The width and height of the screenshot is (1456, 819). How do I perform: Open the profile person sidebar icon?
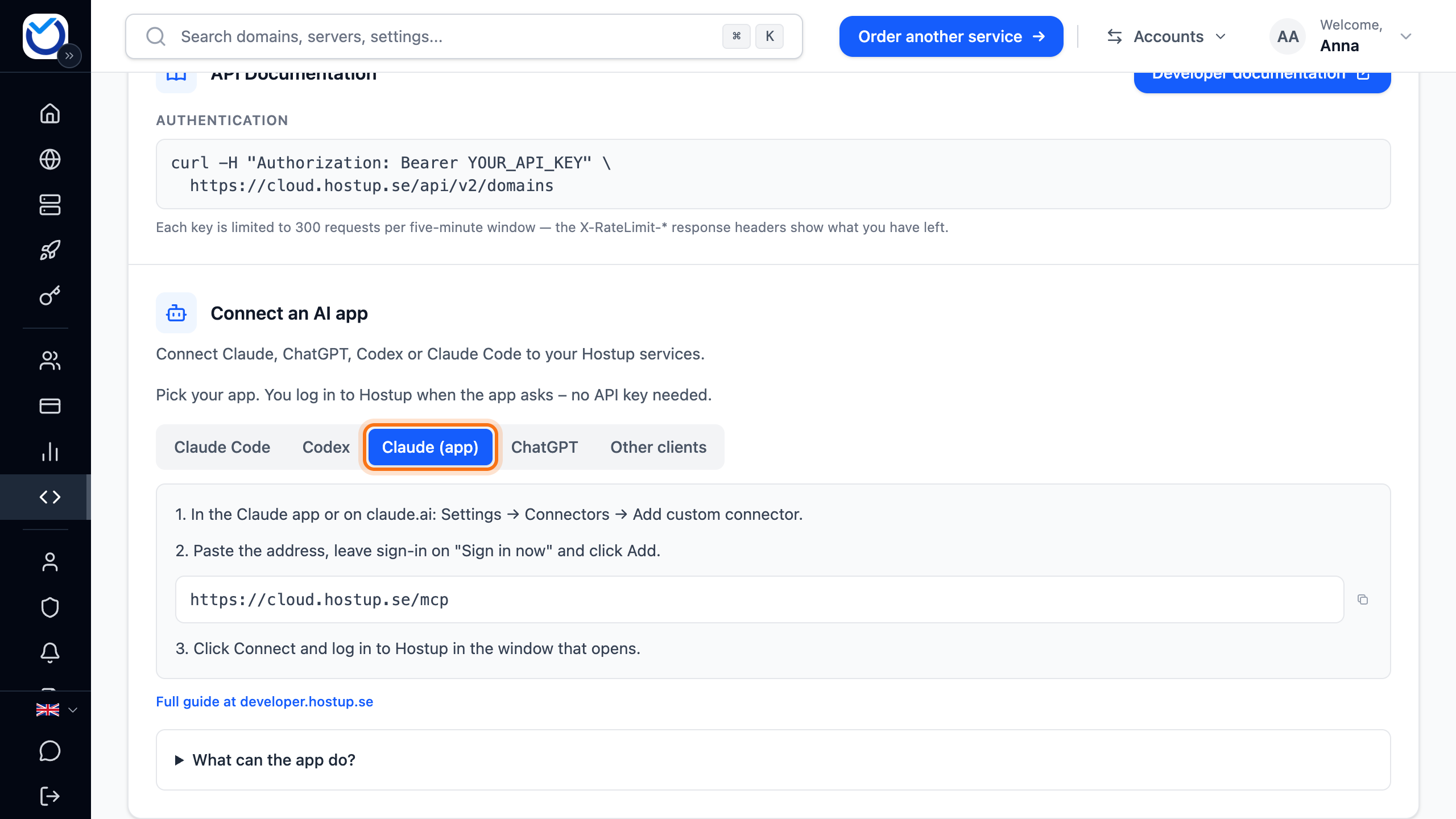pos(50,562)
